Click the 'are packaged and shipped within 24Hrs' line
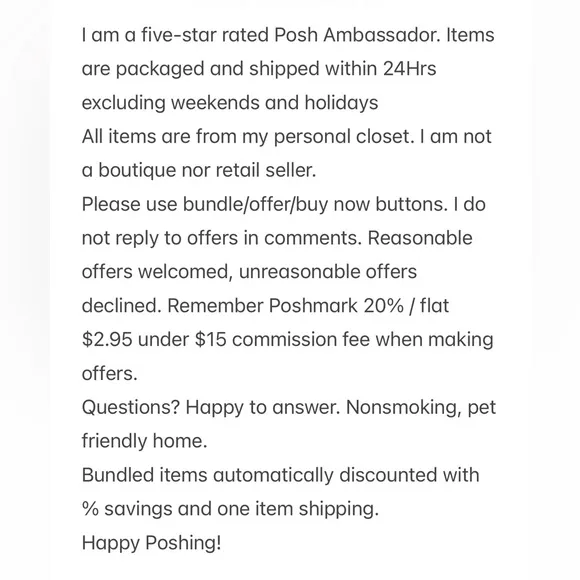This screenshot has width=580, height=580. click(x=259, y=69)
